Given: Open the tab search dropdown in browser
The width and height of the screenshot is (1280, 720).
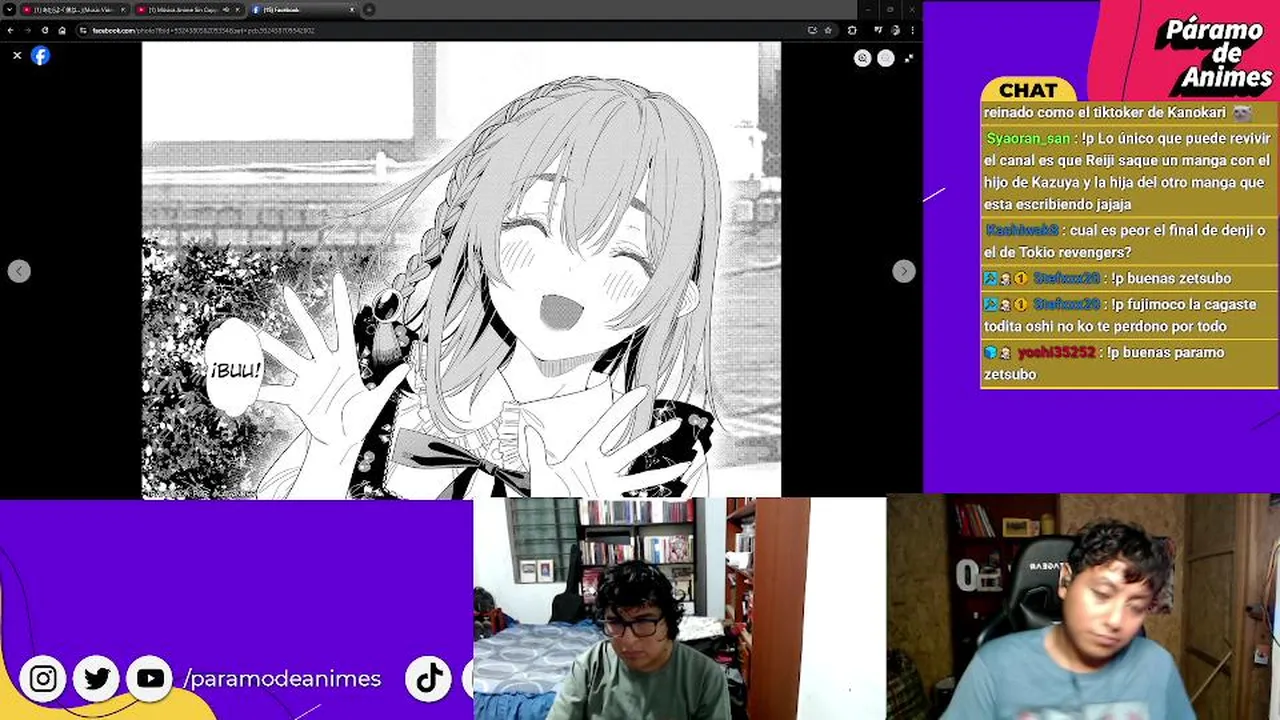Looking at the screenshot, I should pos(9,9).
